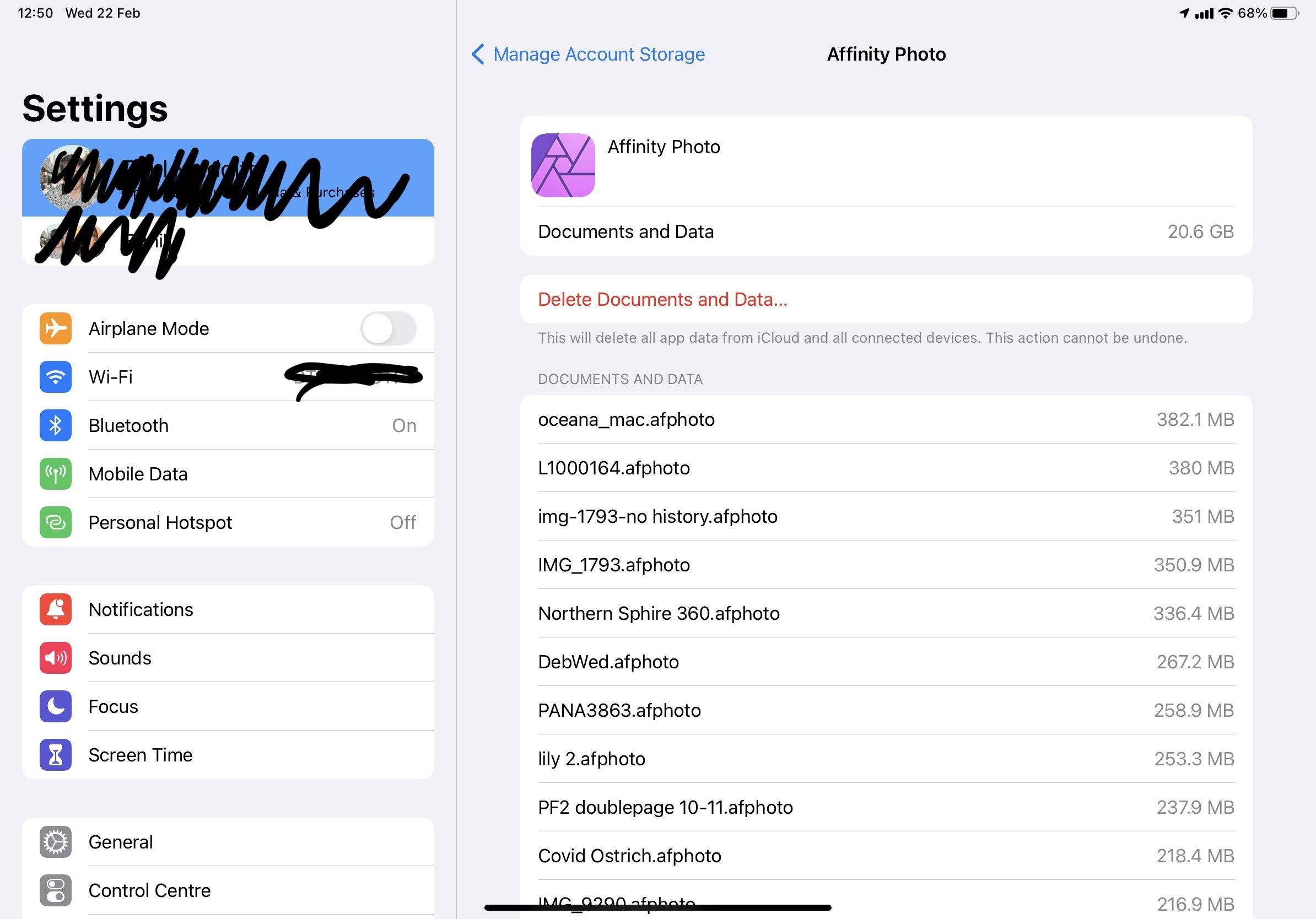Image resolution: width=1316 pixels, height=919 pixels.
Task: Open Airplane Mode row label
Action: click(x=148, y=328)
